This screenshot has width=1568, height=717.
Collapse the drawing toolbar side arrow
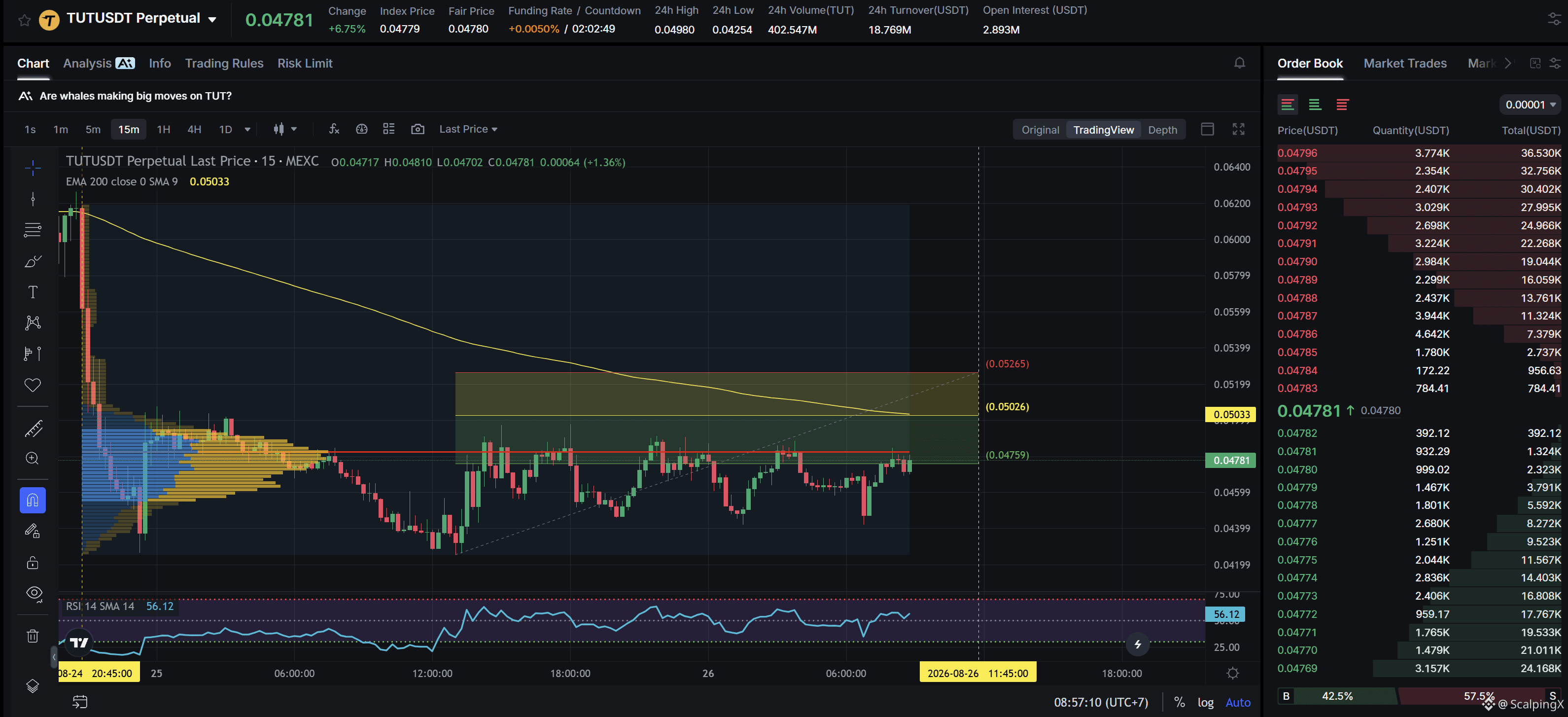[x=54, y=657]
